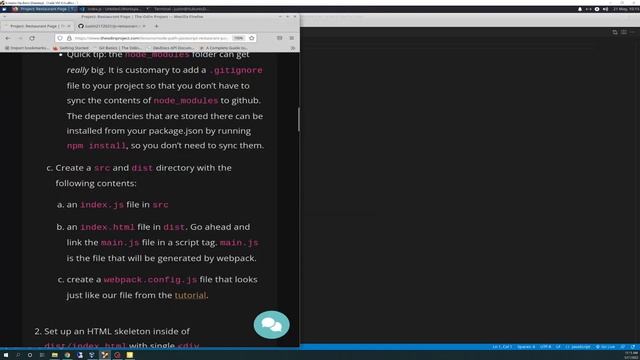The image size is (640, 360).
Task: Select the Project Restaurant Page taskbar window
Action: pos(44,9)
